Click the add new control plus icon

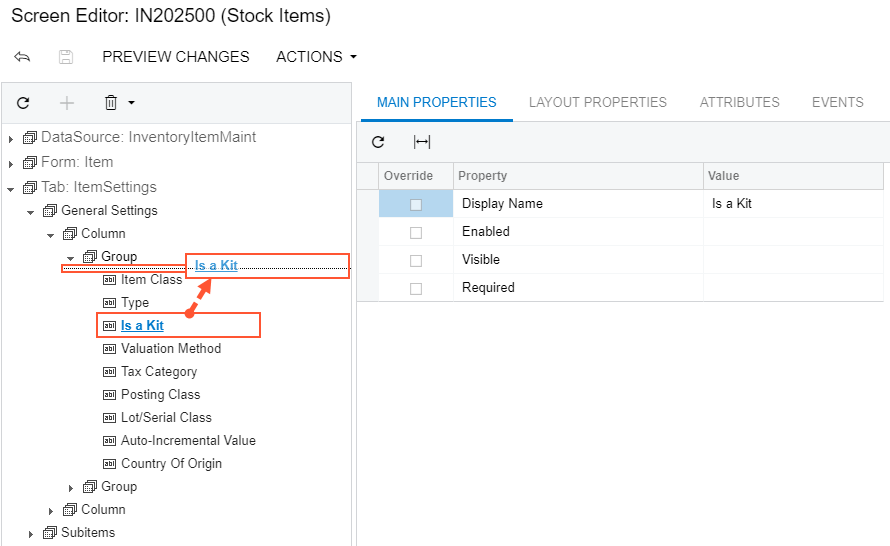click(67, 102)
